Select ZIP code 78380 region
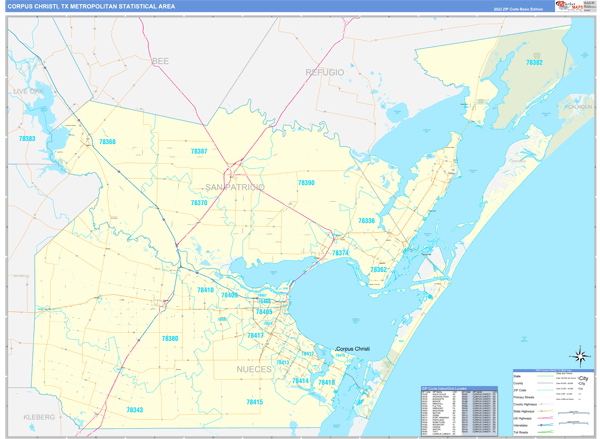This screenshot has width=600, height=439. 168,339
